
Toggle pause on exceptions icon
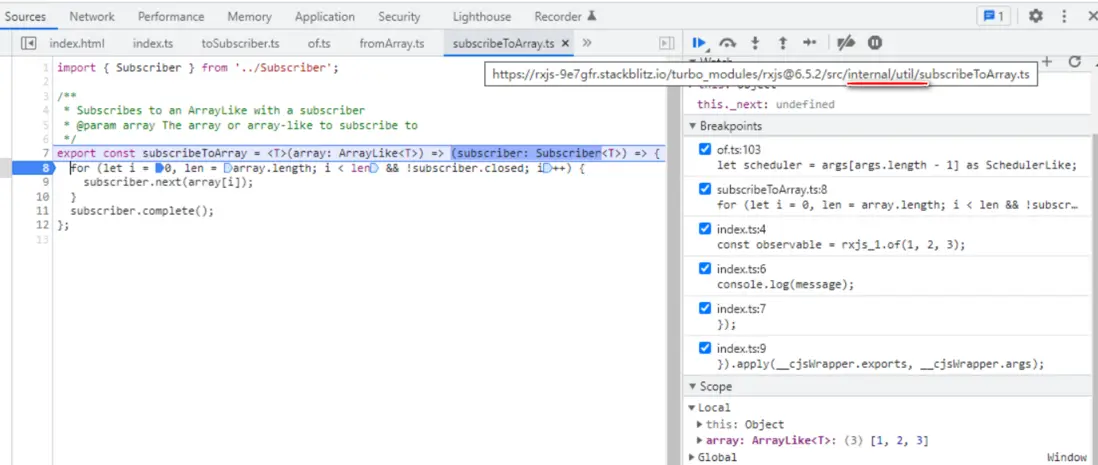(x=875, y=43)
